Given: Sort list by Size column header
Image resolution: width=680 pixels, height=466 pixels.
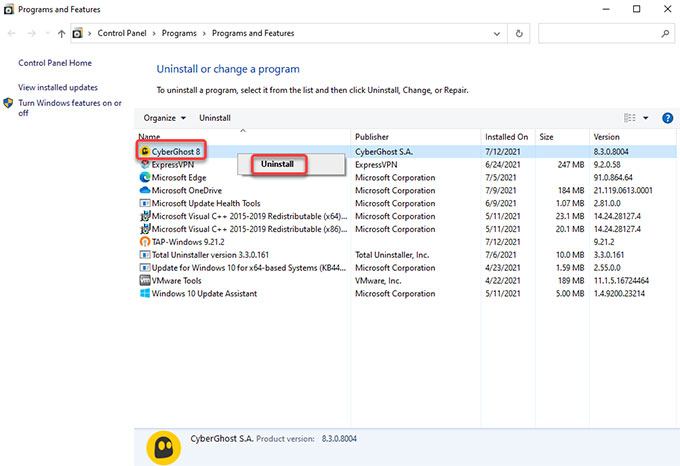Looking at the screenshot, I should pos(546,137).
